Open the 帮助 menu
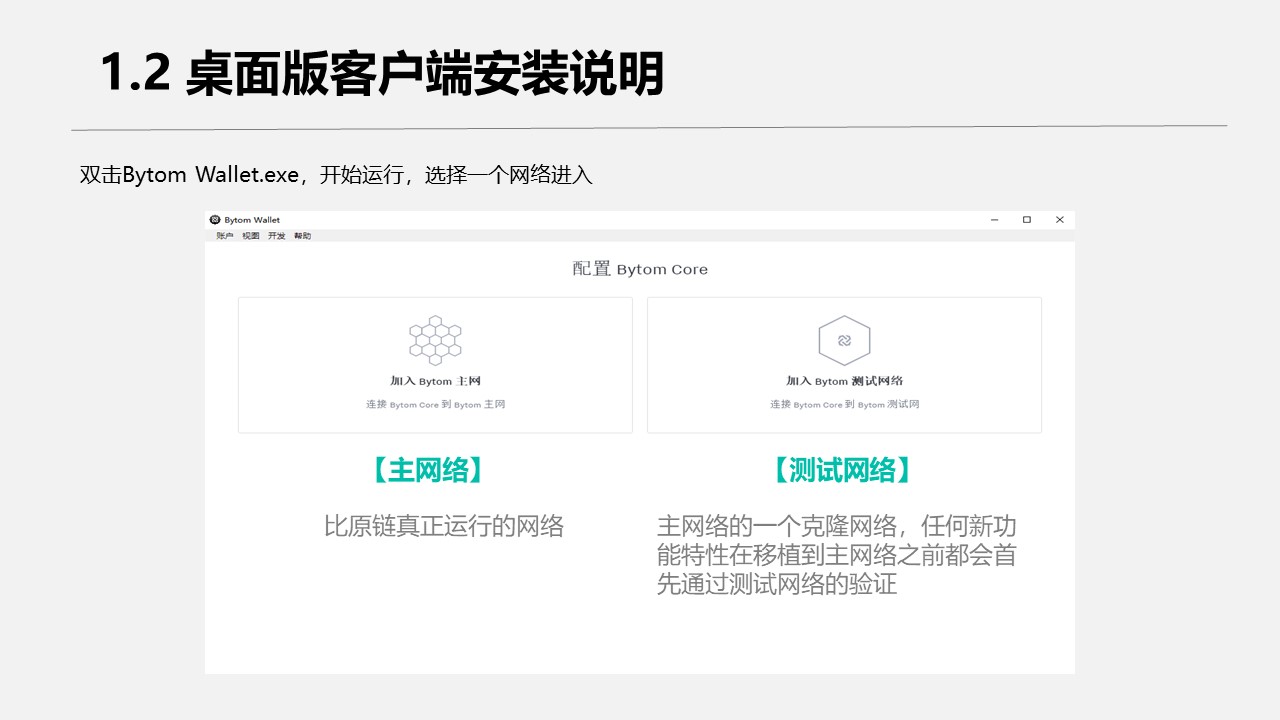This screenshot has width=1280, height=720. click(303, 236)
